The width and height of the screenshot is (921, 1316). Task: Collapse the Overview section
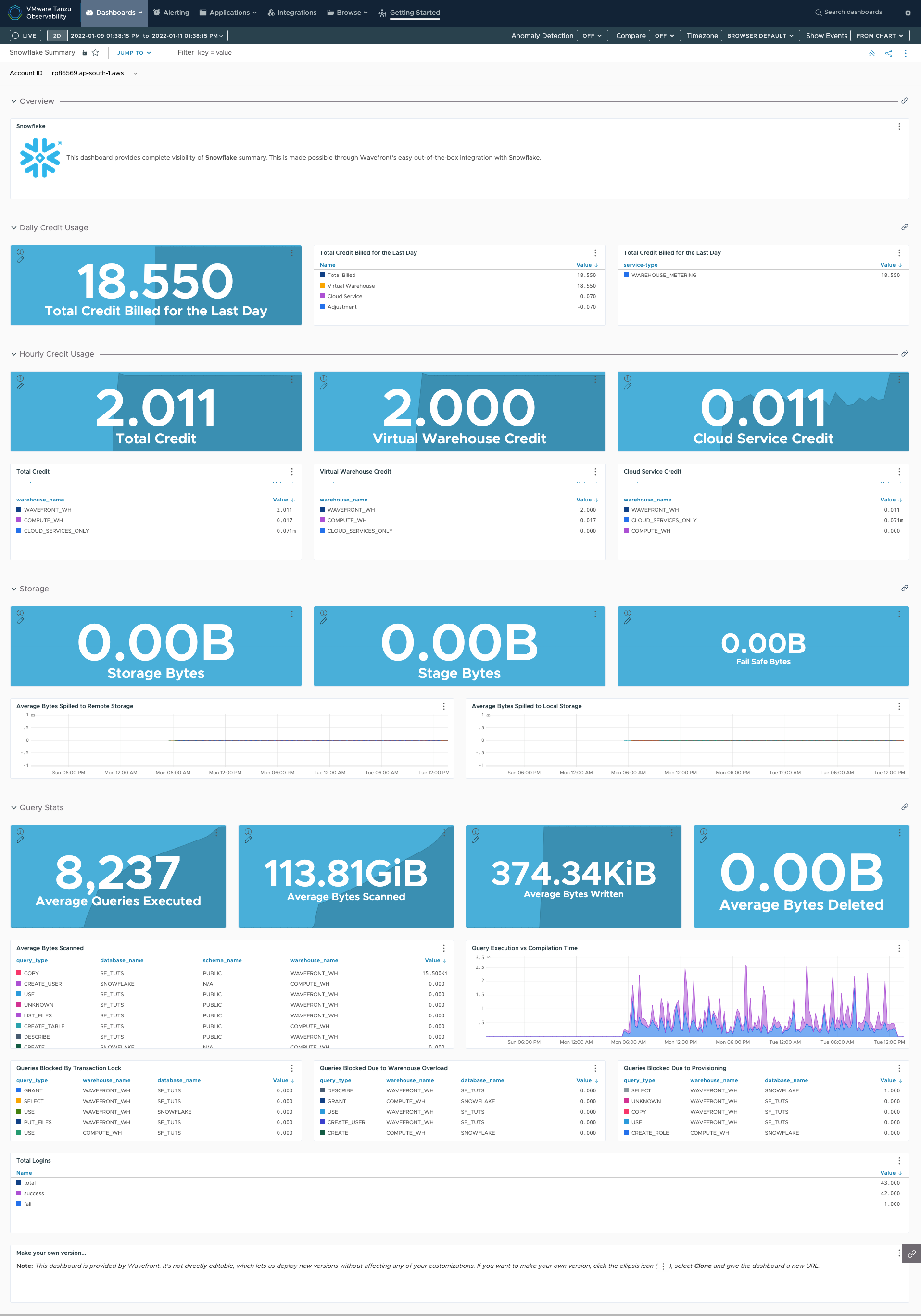click(14, 101)
